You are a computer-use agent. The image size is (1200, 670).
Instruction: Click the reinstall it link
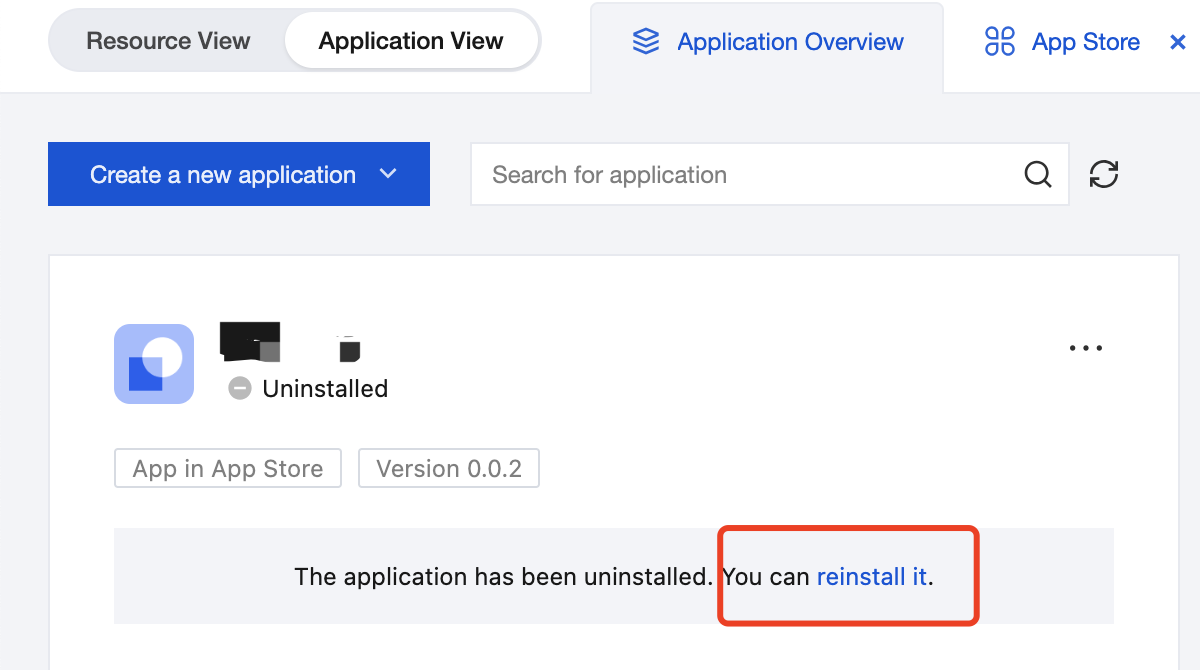pos(872,577)
